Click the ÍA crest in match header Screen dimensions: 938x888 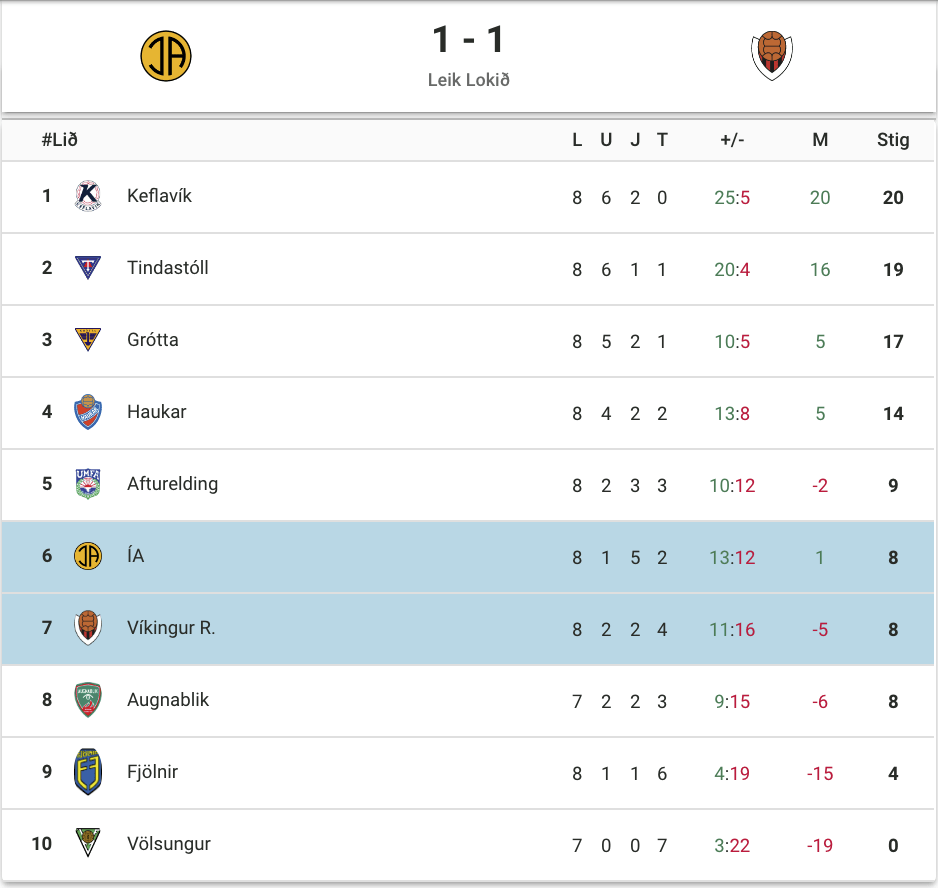click(166, 56)
